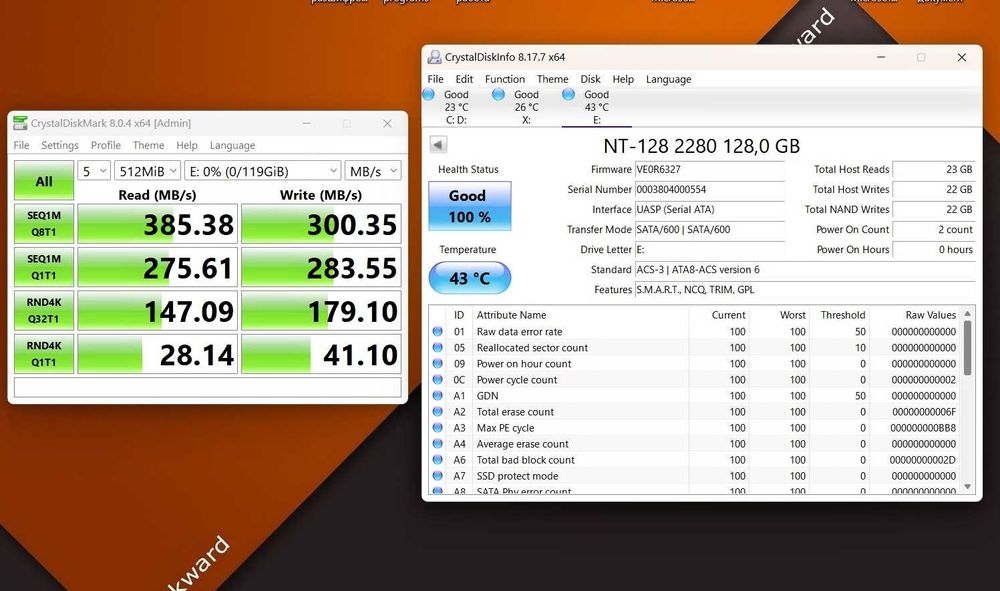Screen dimensions: 1000x591
Task: Click status dot for GDN attribute
Action: click(438, 395)
